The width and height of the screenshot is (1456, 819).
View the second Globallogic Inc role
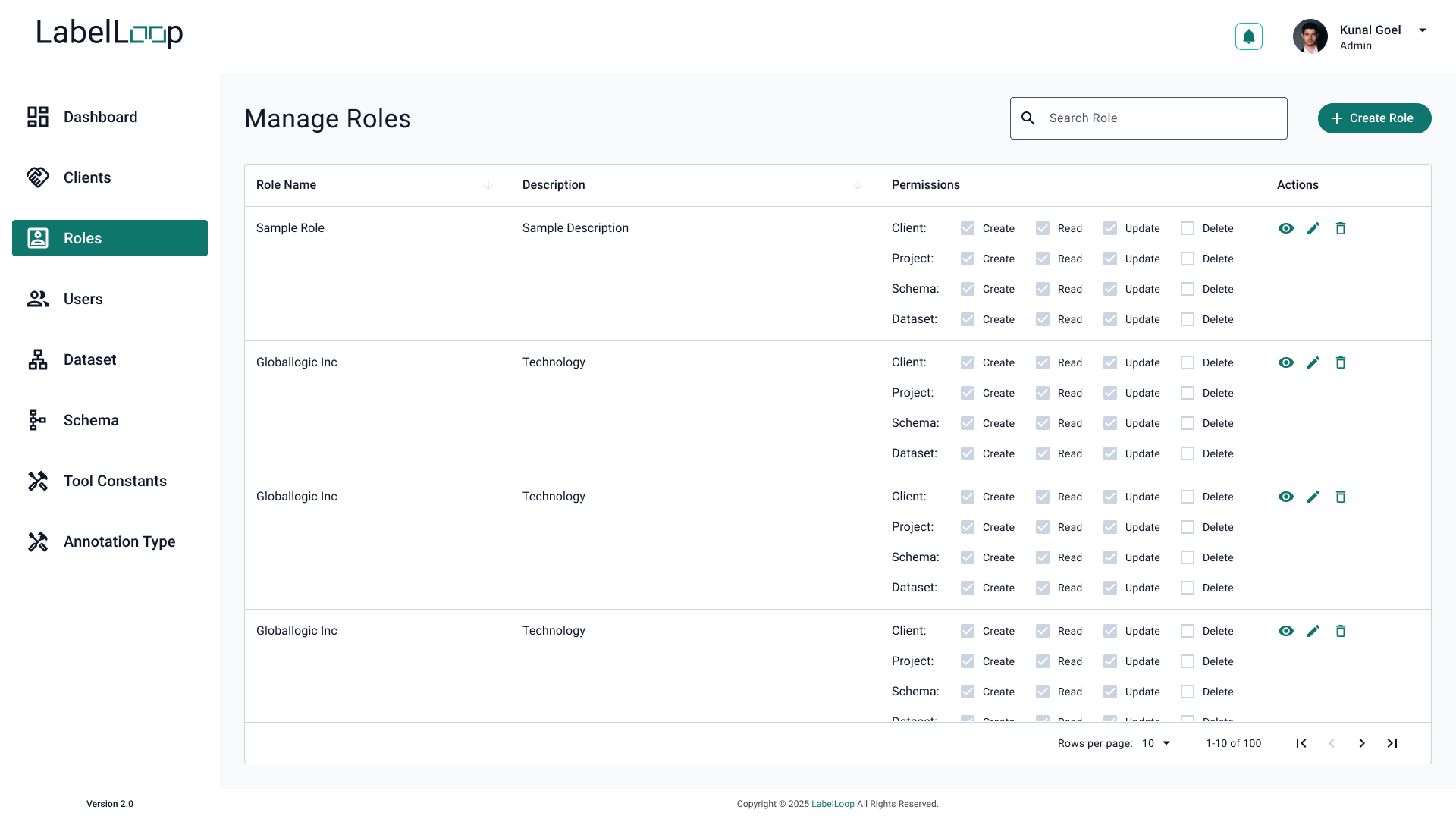click(1286, 497)
